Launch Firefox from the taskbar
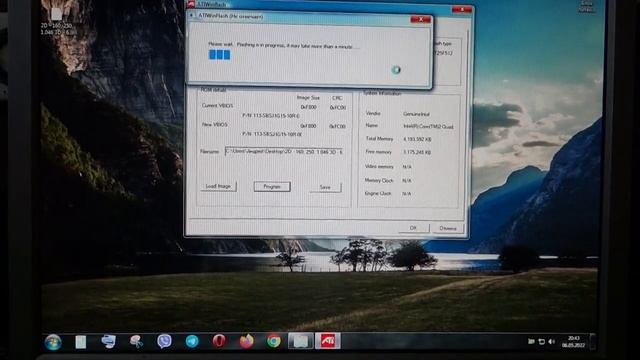 click(x=247, y=341)
